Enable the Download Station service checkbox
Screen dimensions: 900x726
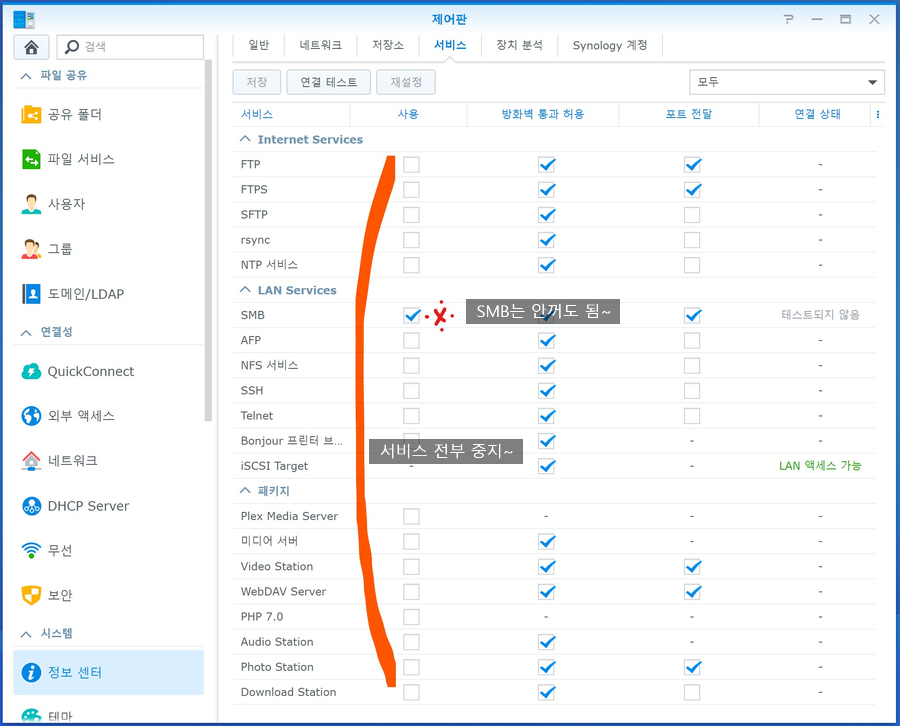click(x=411, y=692)
